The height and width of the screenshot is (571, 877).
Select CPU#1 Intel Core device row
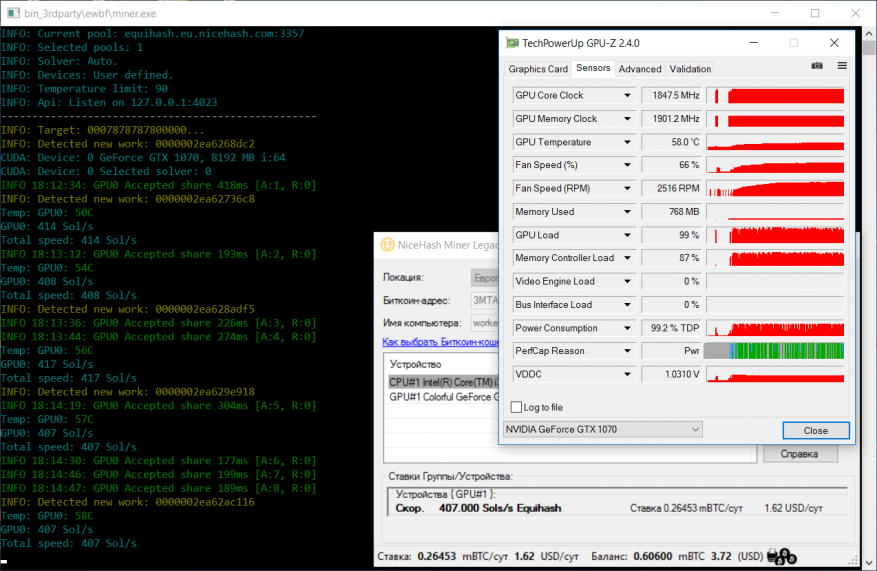pyautogui.click(x=440, y=382)
